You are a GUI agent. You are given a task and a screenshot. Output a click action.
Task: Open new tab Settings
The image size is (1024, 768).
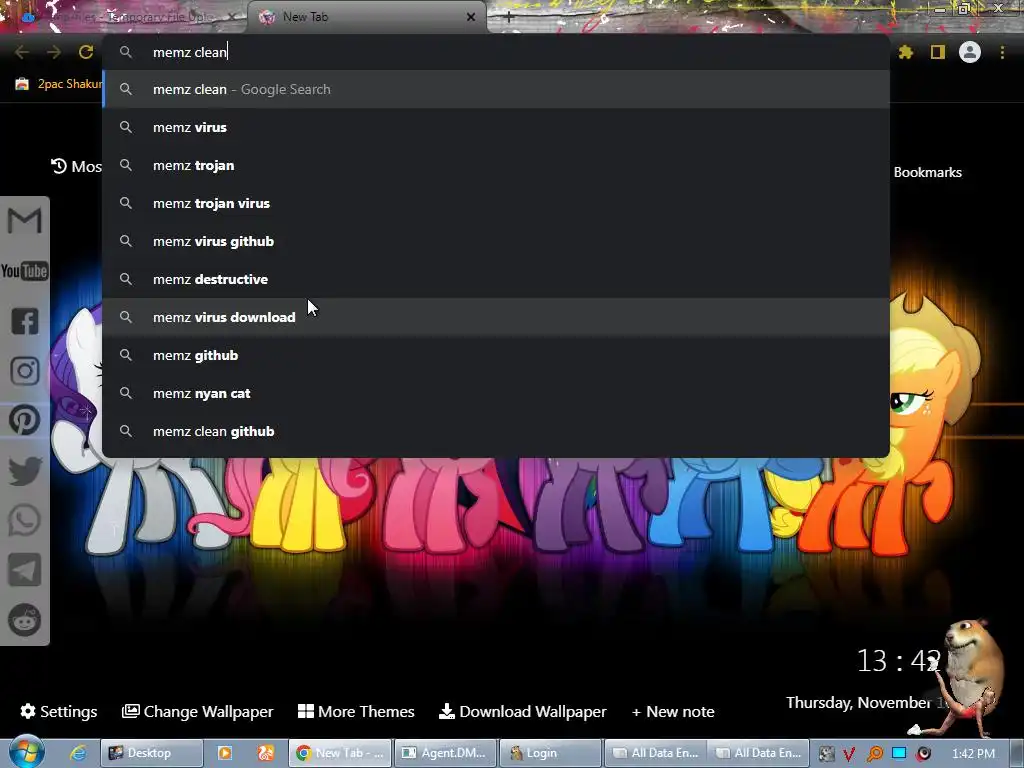point(59,711)
